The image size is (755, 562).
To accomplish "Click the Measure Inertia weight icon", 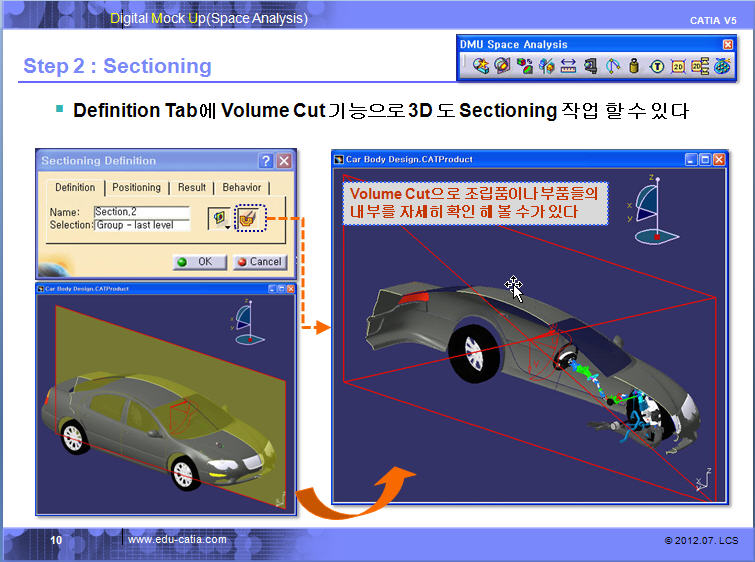I will click(x=634, y=67).
